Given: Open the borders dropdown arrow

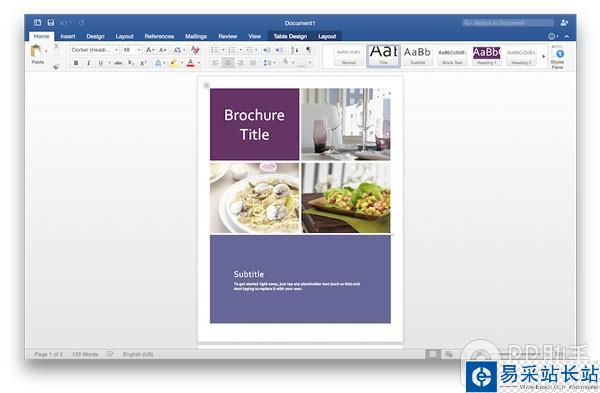Looking at the screenshot, I should (310, 63).
